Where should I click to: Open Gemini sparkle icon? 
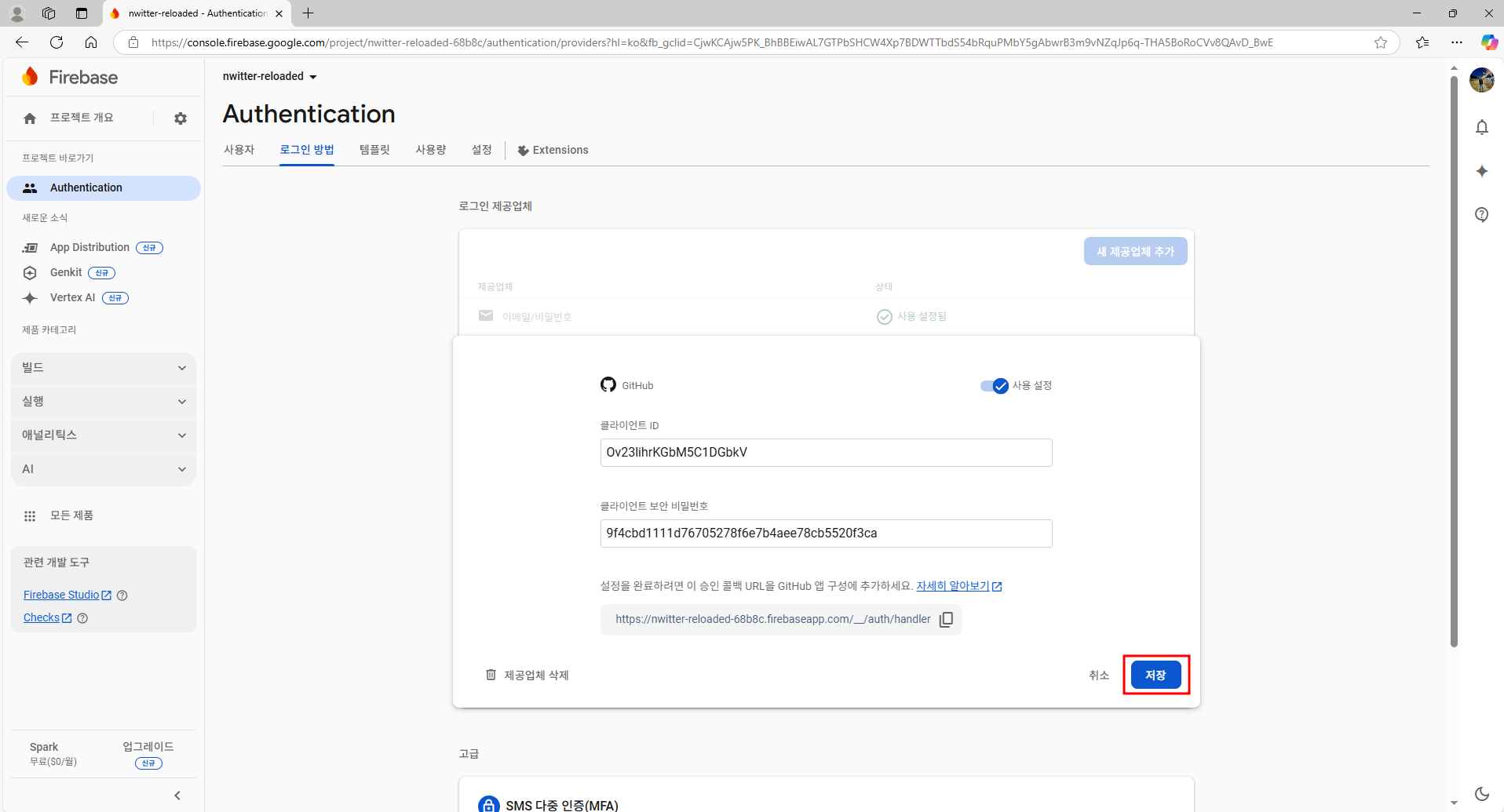(x=1482, y=171)
